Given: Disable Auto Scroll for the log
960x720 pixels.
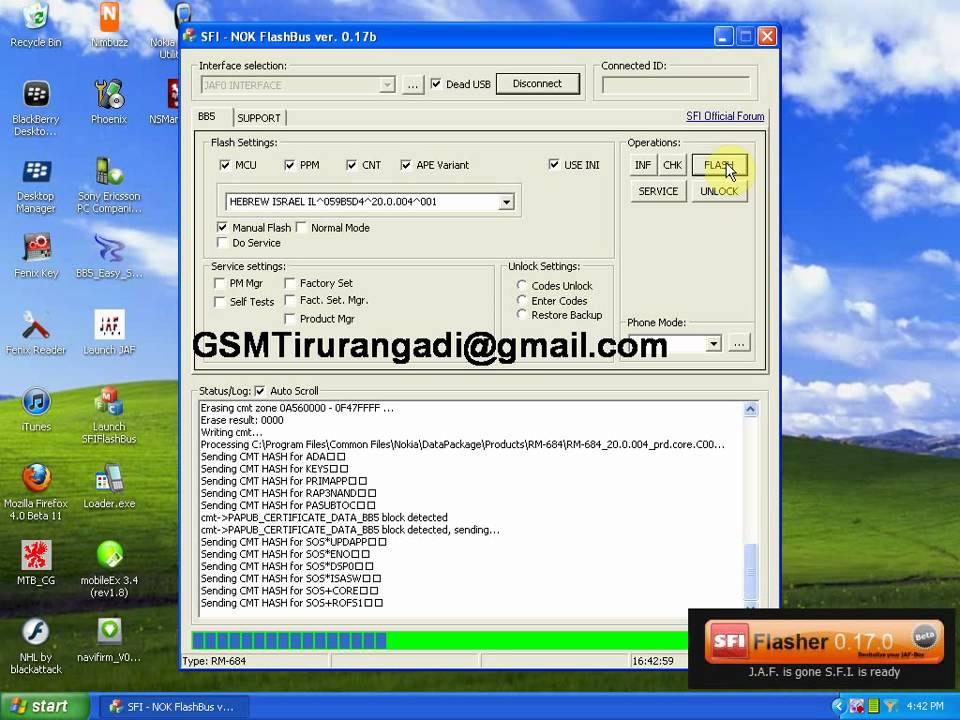Looking at the screenshot, I should tap(260, 391).
